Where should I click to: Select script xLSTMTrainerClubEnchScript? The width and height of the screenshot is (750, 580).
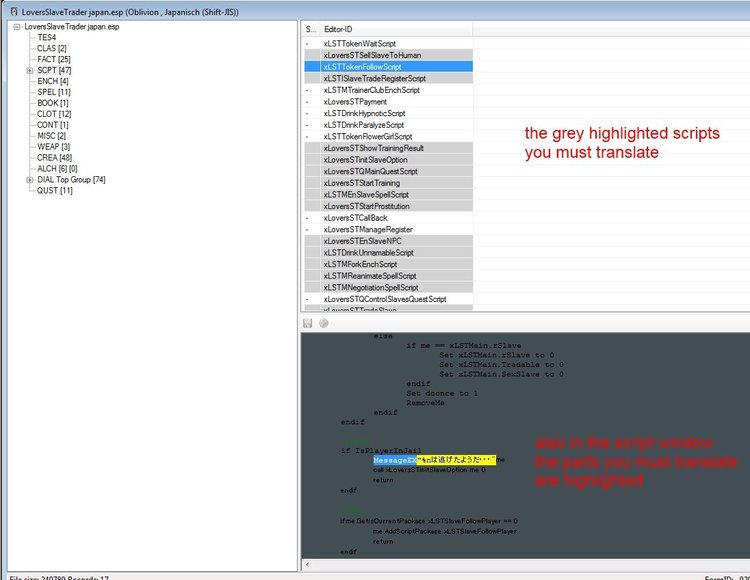[388, 90]
